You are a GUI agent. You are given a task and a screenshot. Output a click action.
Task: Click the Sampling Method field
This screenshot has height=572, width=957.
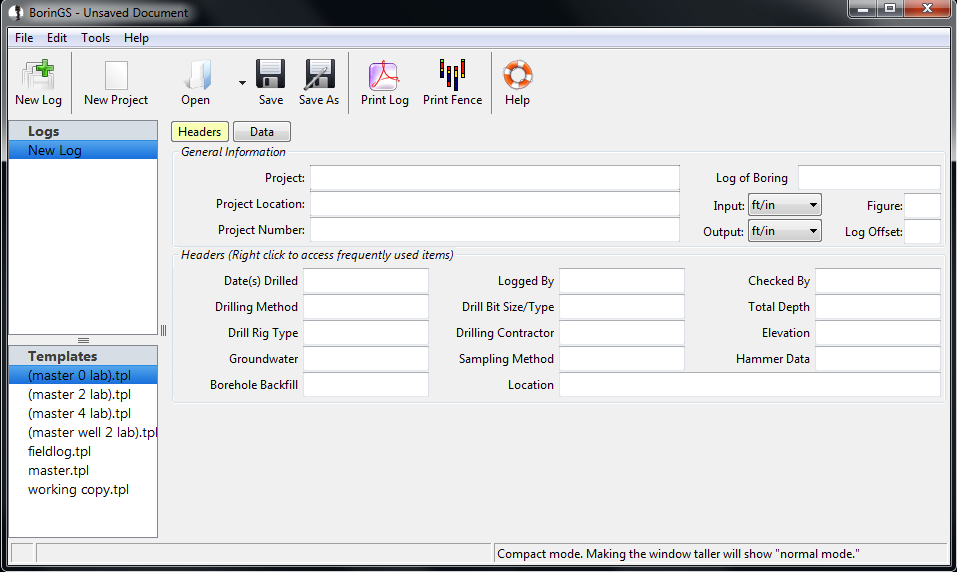pyautogui.click(x=622, y=359)
